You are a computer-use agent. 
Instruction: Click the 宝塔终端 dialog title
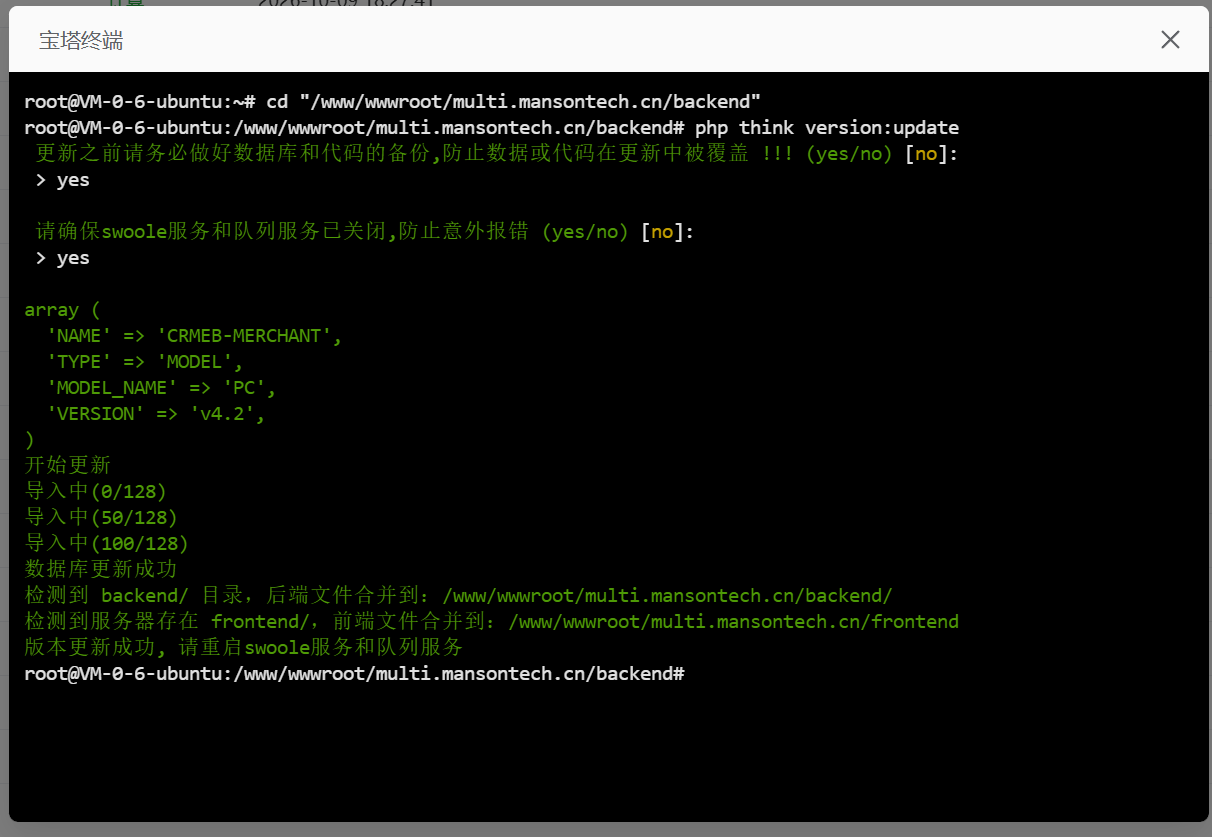81,41
